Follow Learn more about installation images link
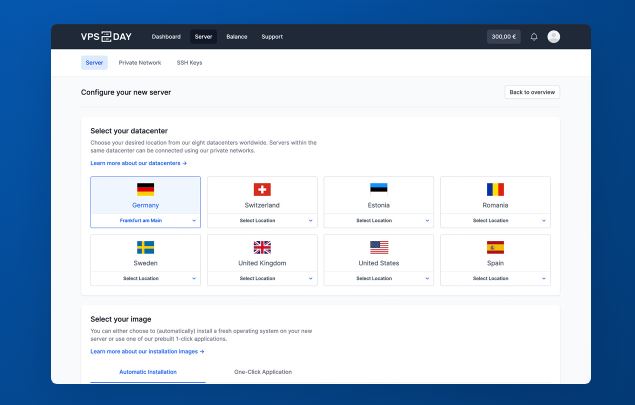 (147, 352)
